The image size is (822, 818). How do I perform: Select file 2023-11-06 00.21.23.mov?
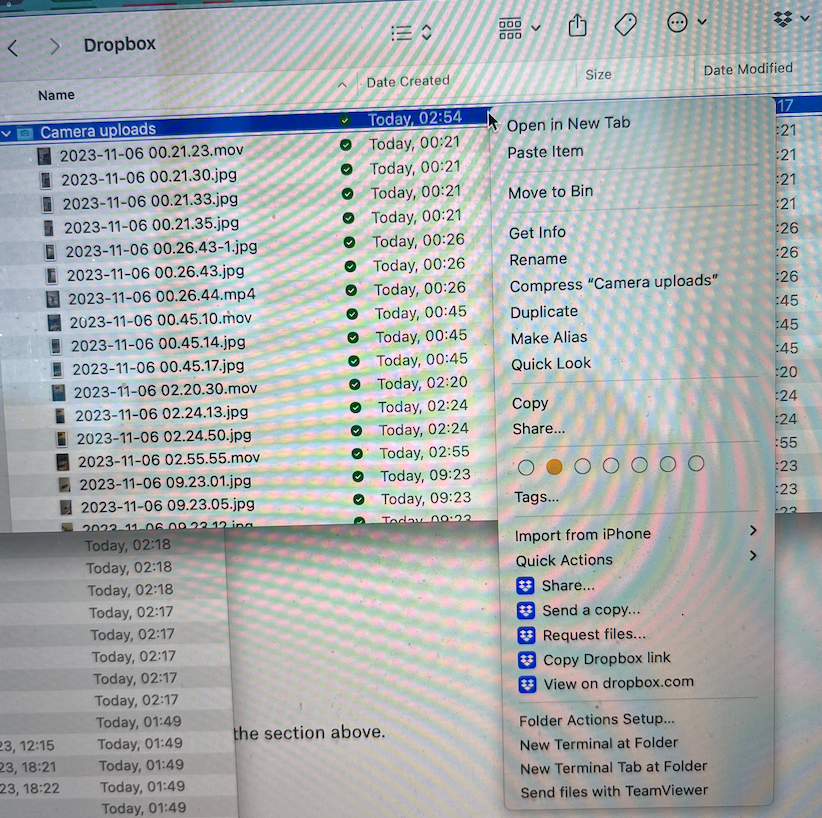pyautogui.click(x=152, y=153)
